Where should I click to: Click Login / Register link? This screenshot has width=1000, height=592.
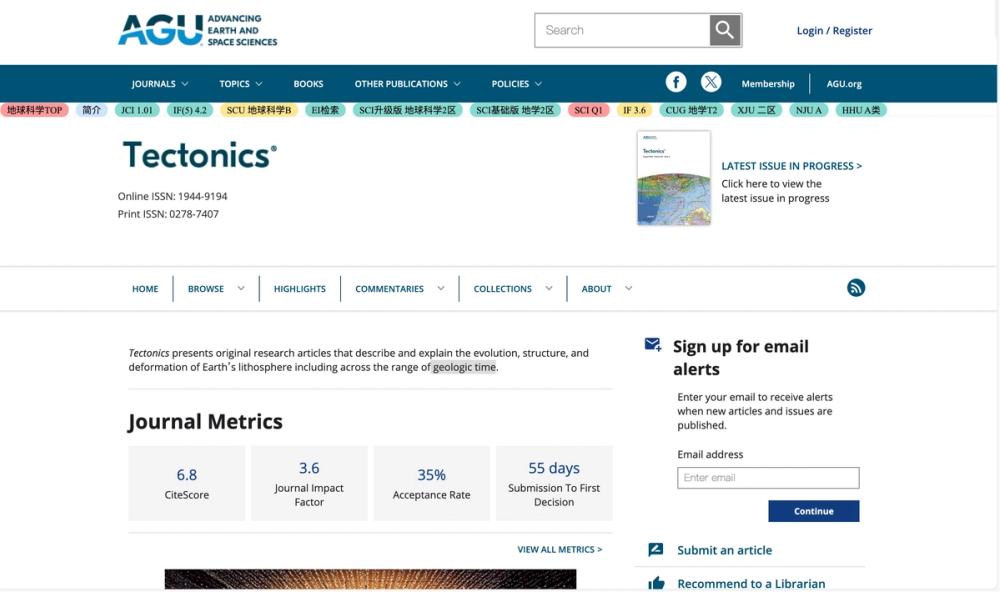(x=834, y=31)
